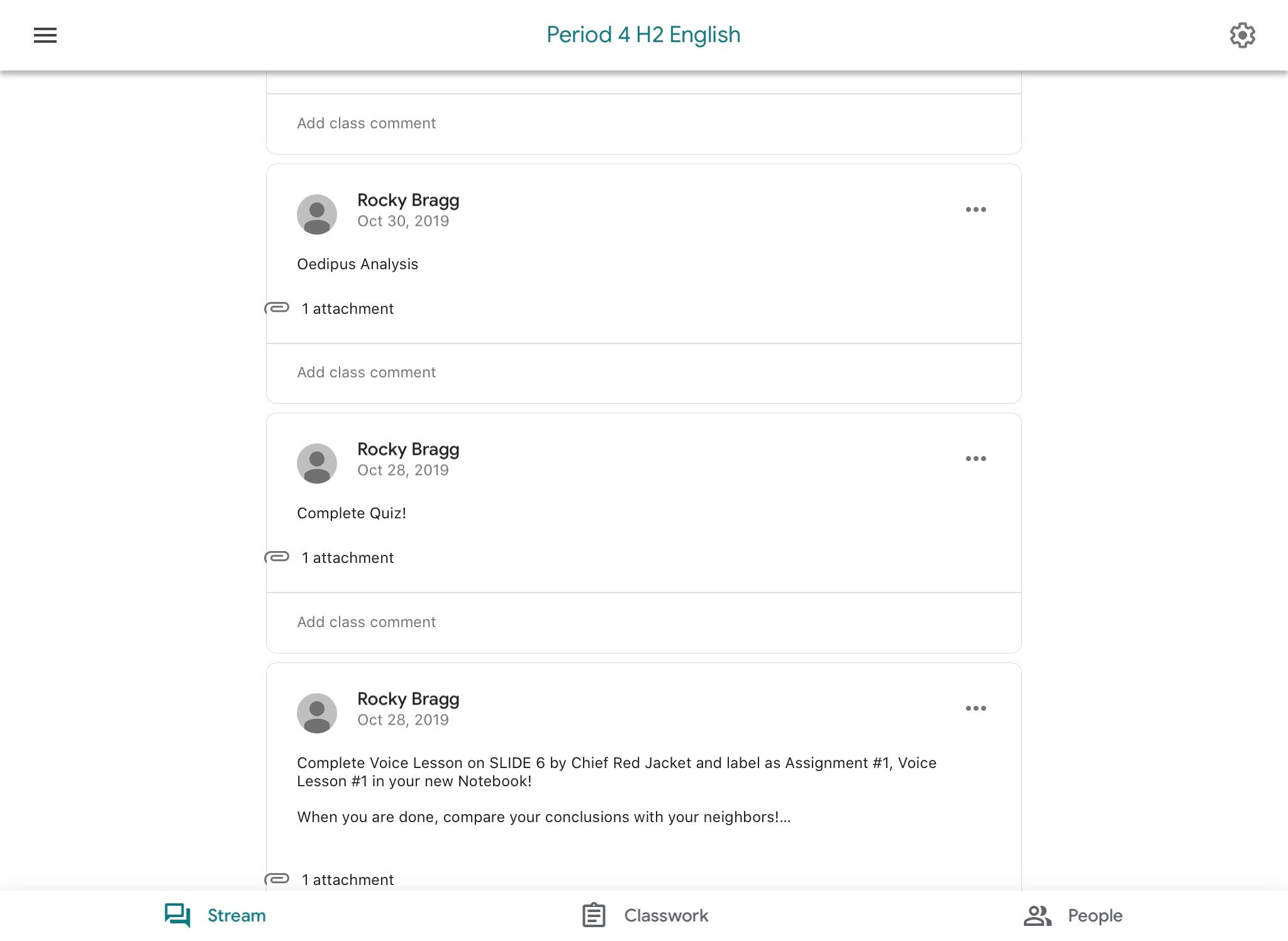
Task: Click Rocky Bragg avatar on Complete Quiz post
Action: coord(317,464)
